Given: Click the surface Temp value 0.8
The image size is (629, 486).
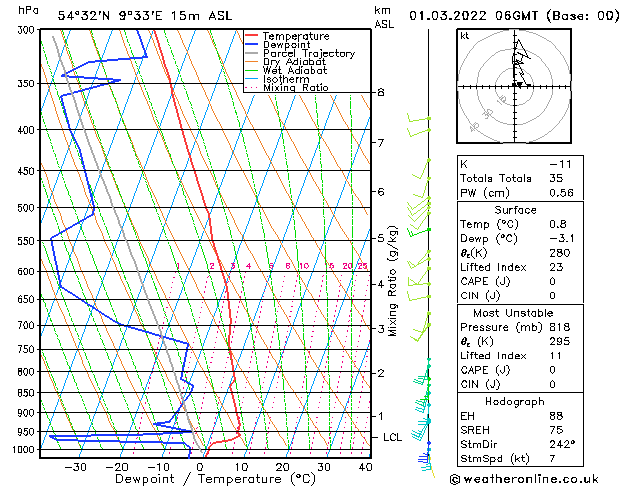Looking at the screenshot, I should pos(558,224).
